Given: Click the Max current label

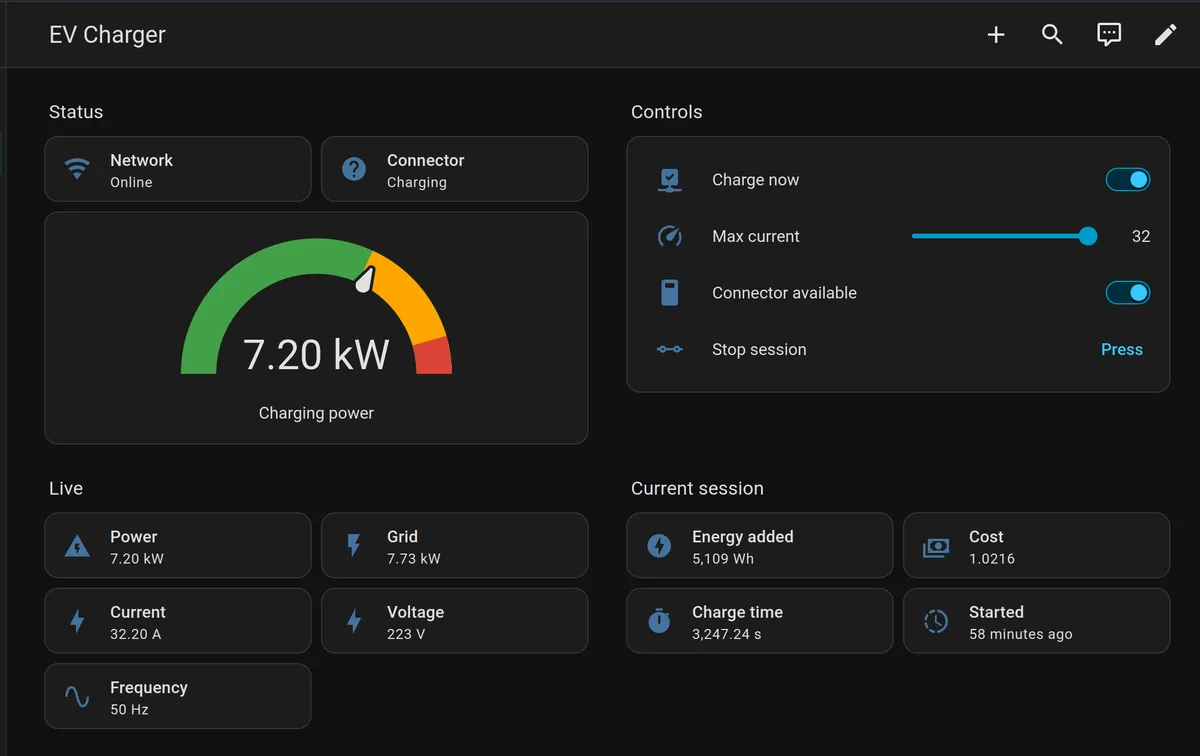Looking at the screenshot, I should click(756, 237).
